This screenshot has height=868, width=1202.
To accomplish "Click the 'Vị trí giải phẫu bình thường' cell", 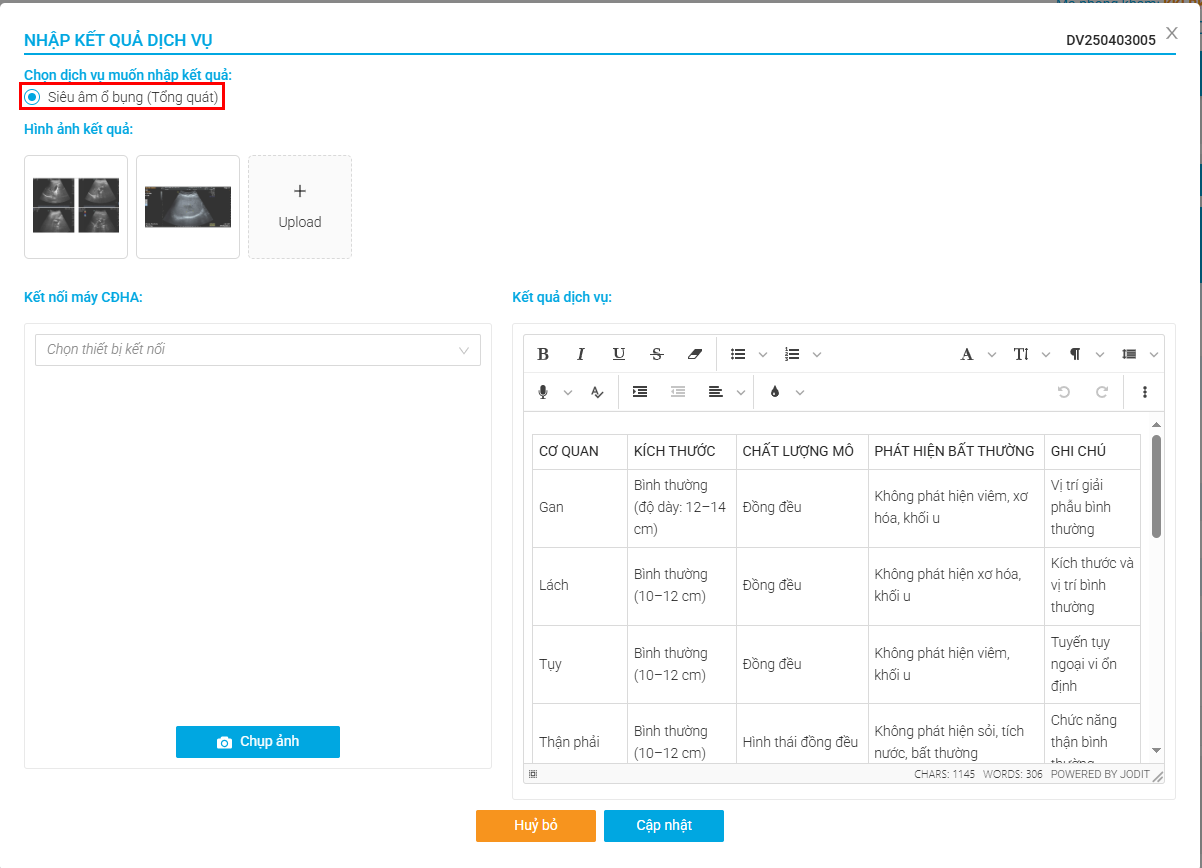I will click(x=1092, y=507).
